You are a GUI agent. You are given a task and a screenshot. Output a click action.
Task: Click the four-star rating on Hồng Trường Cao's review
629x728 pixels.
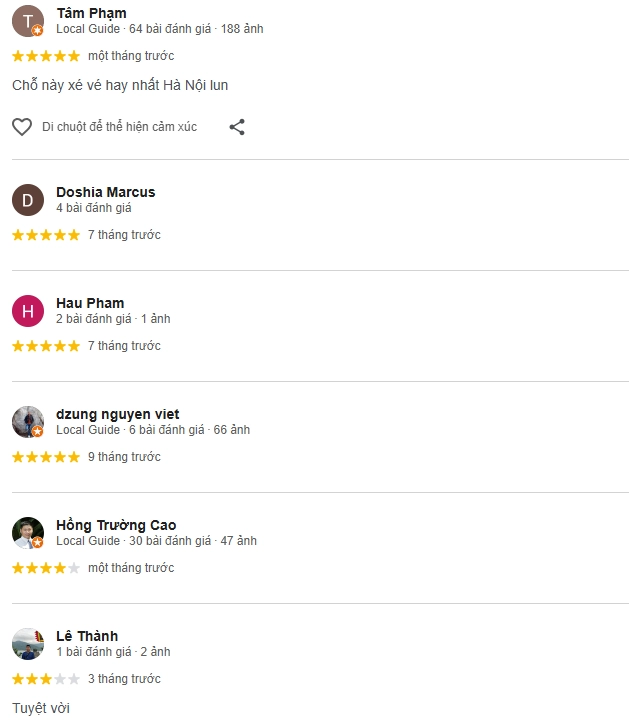click(x=46, y=568)
